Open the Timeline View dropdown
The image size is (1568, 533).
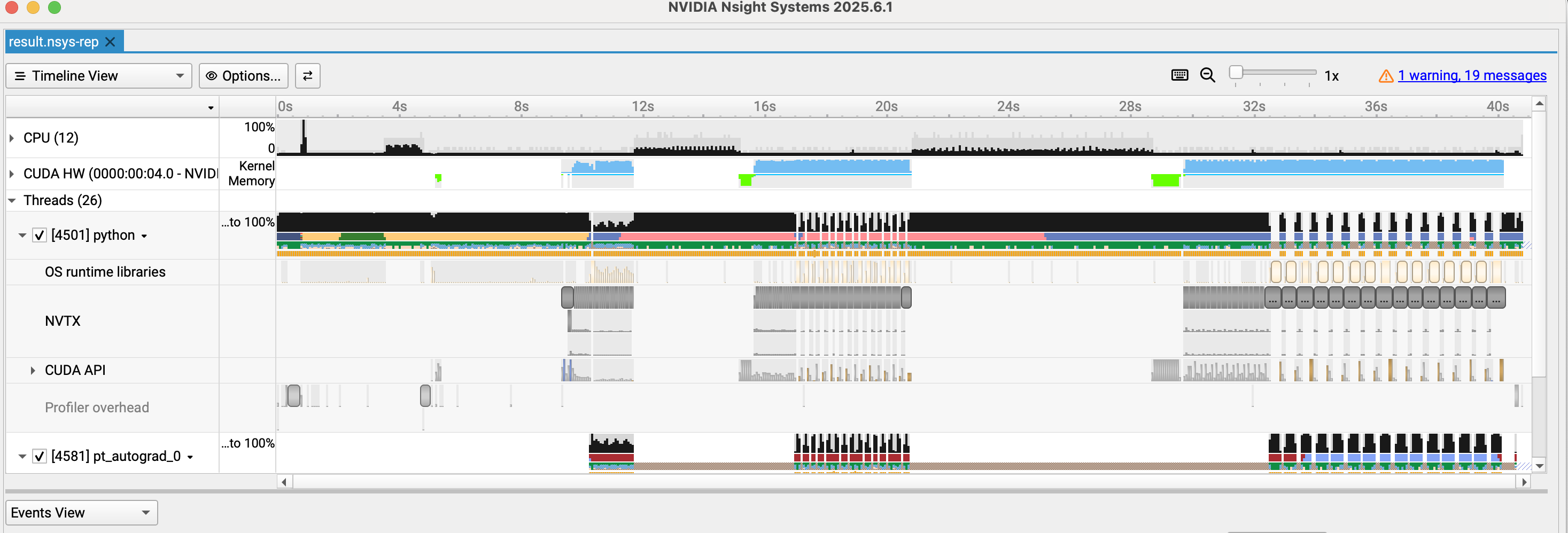coord(99,76)
